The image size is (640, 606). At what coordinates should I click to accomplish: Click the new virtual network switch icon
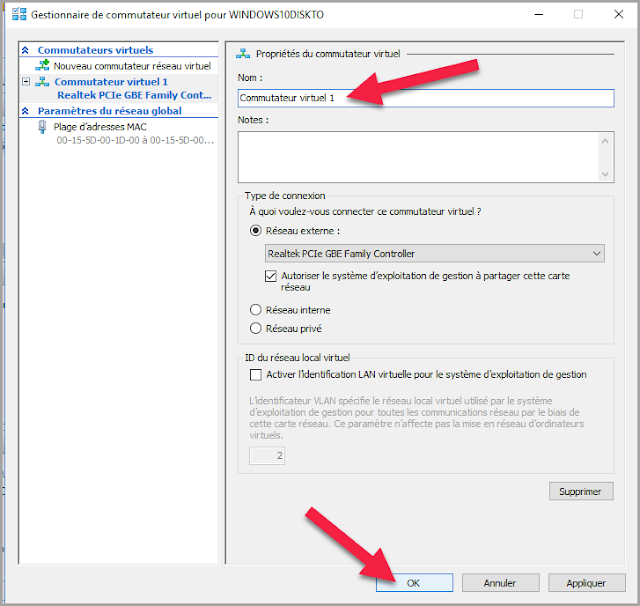pos(42,65)
